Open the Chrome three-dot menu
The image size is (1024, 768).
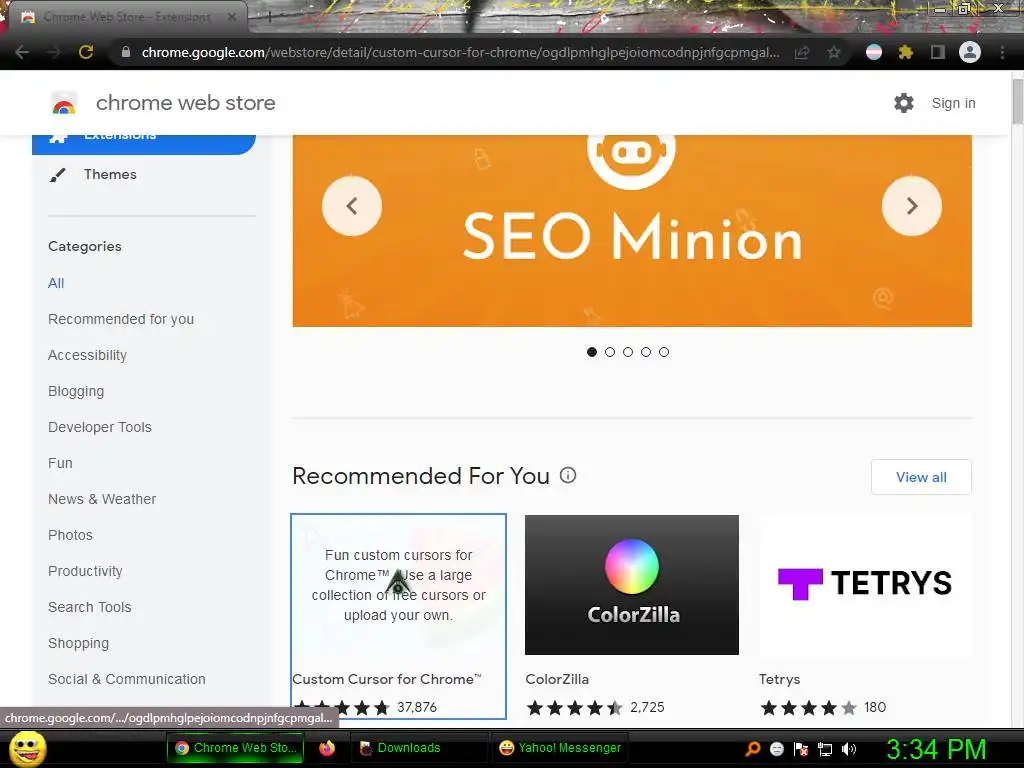(1002, 52)
